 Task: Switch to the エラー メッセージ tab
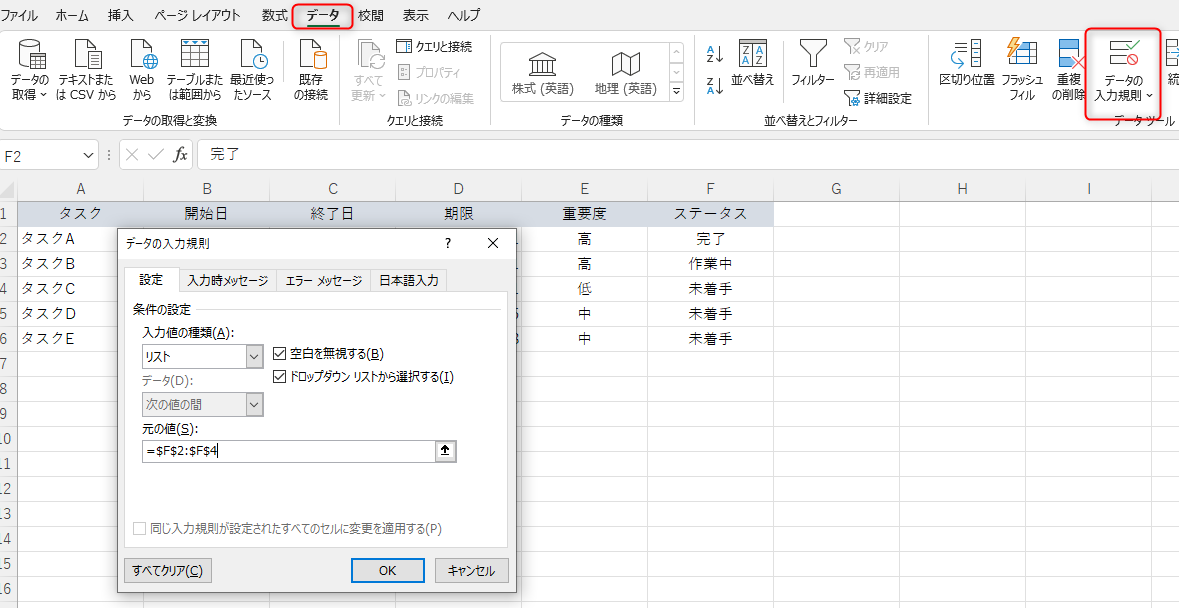[323, 281]
